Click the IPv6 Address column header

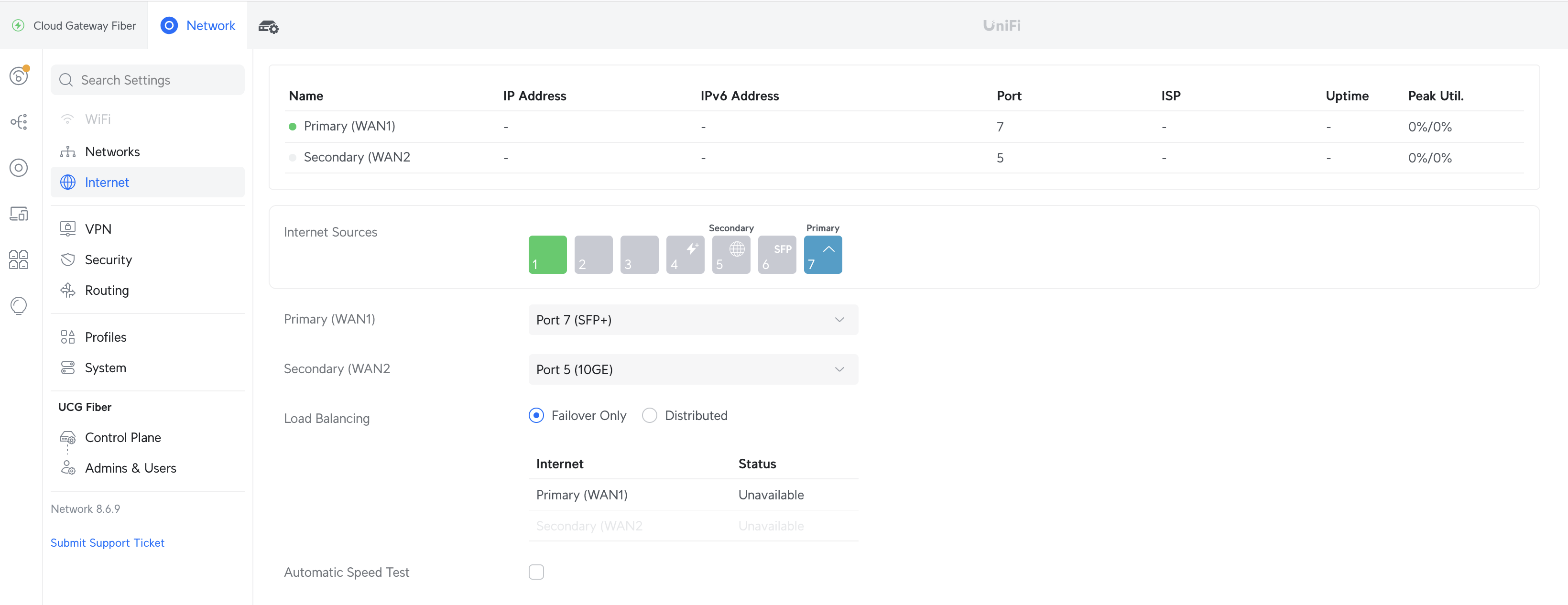point(740,96)
